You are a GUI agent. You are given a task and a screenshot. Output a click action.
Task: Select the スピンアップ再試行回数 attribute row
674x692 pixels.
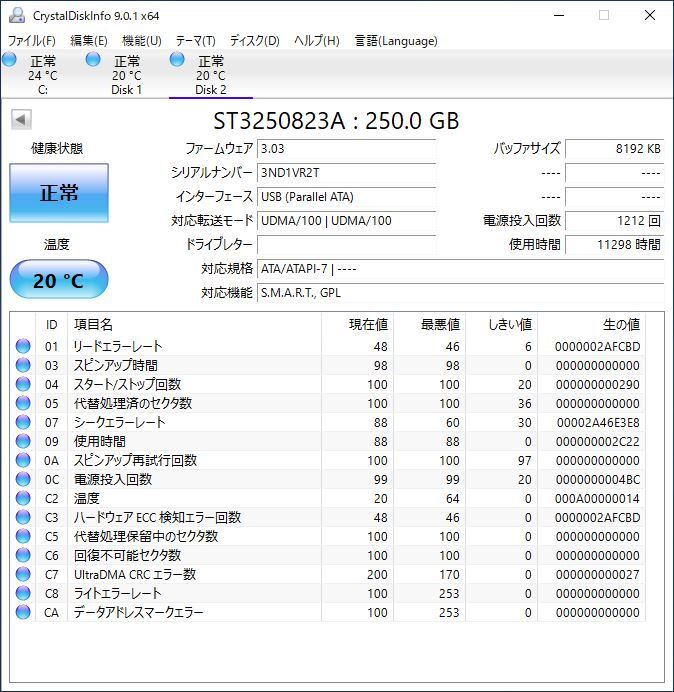(x=329, y=460)
